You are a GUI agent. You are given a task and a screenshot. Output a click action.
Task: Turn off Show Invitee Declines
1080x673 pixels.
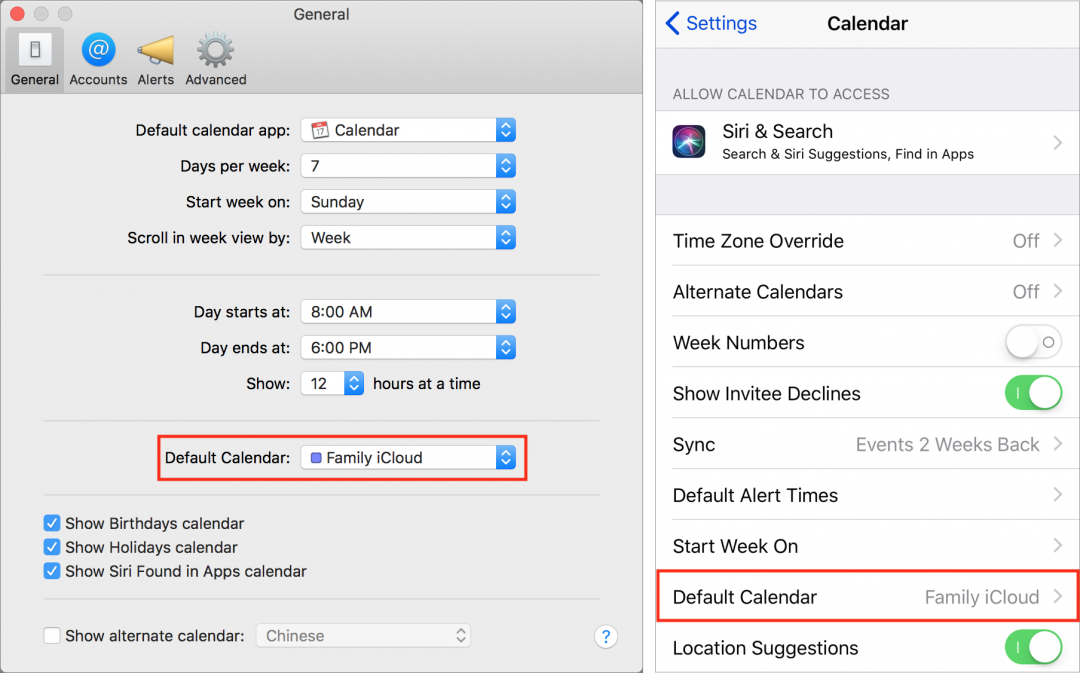click(x=1033, y=393)
